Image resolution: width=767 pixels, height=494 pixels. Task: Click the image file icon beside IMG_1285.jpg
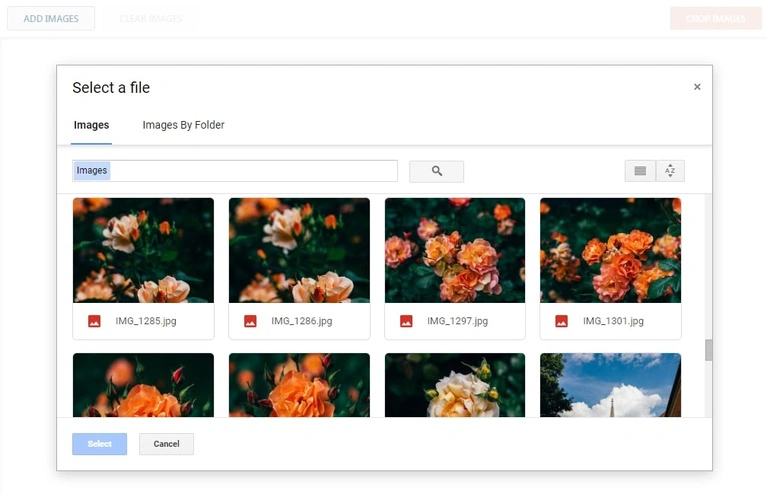tap(94, 321)
